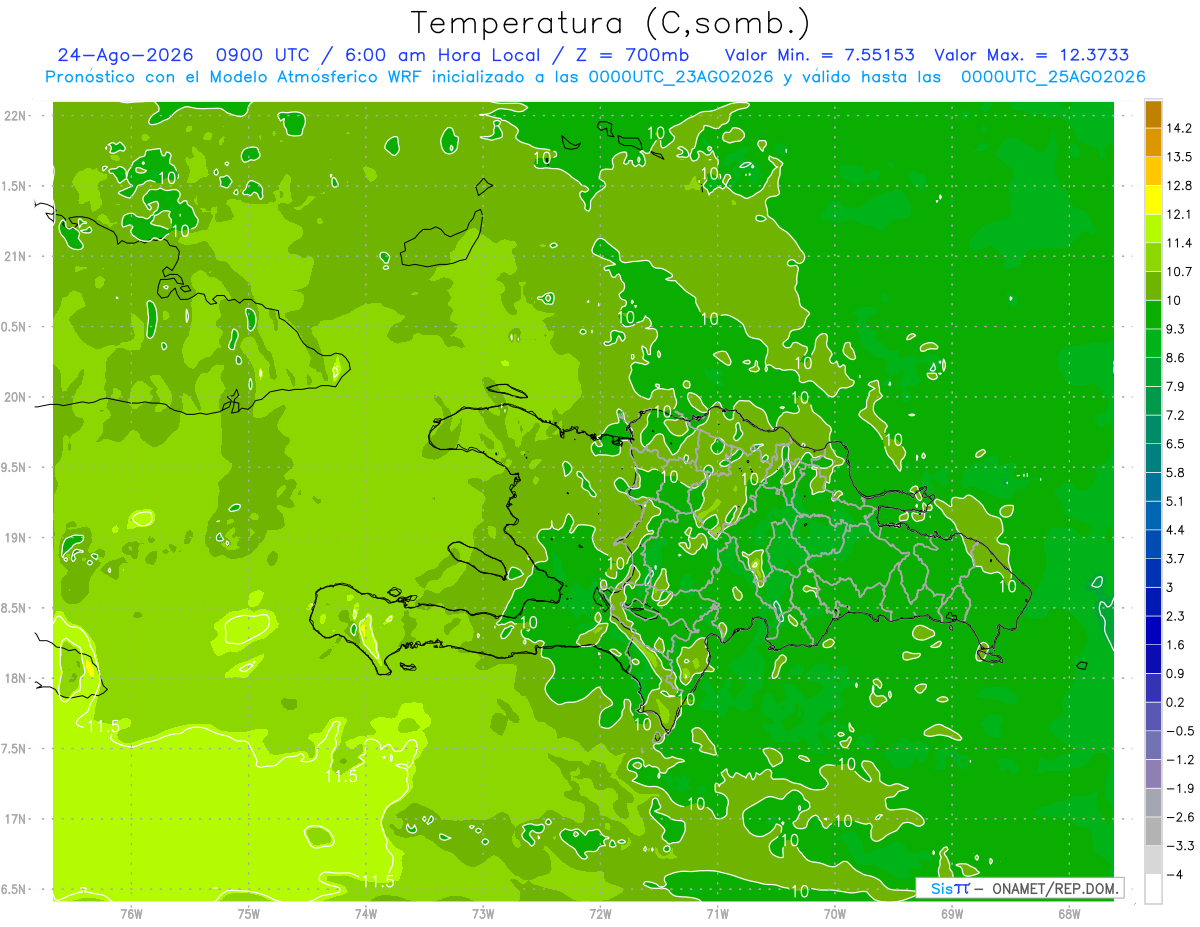Click the yellow swatch between 12.1 and 12.8
Viewport: 1200px width, 927px height.
click(x=1153, y=200)
